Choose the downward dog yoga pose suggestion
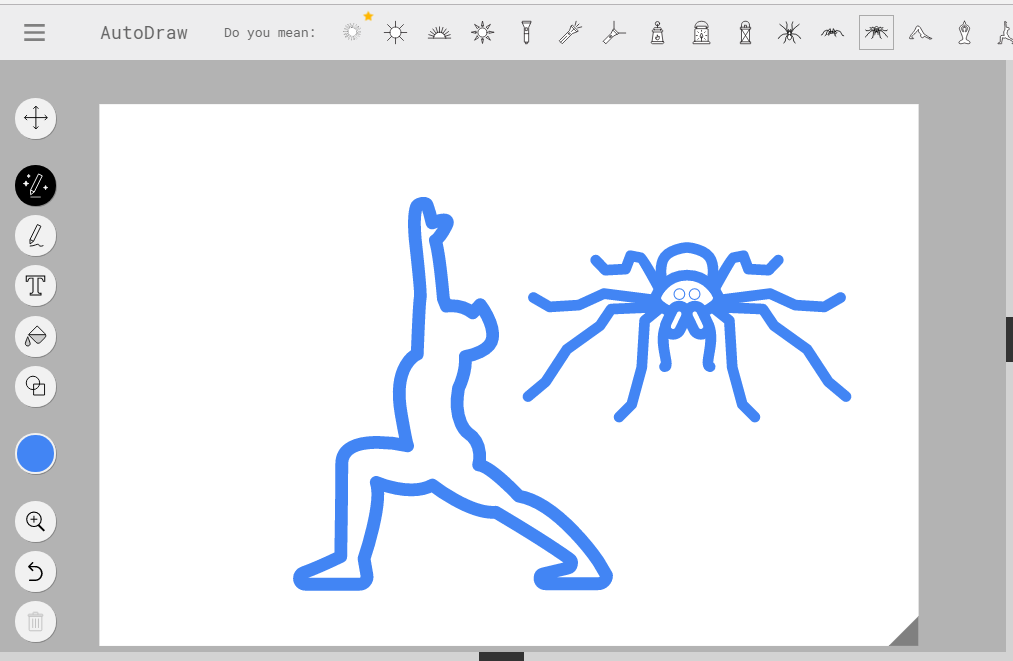The height and width of the screenshot is (661, 1013). [x=920, y=31]
